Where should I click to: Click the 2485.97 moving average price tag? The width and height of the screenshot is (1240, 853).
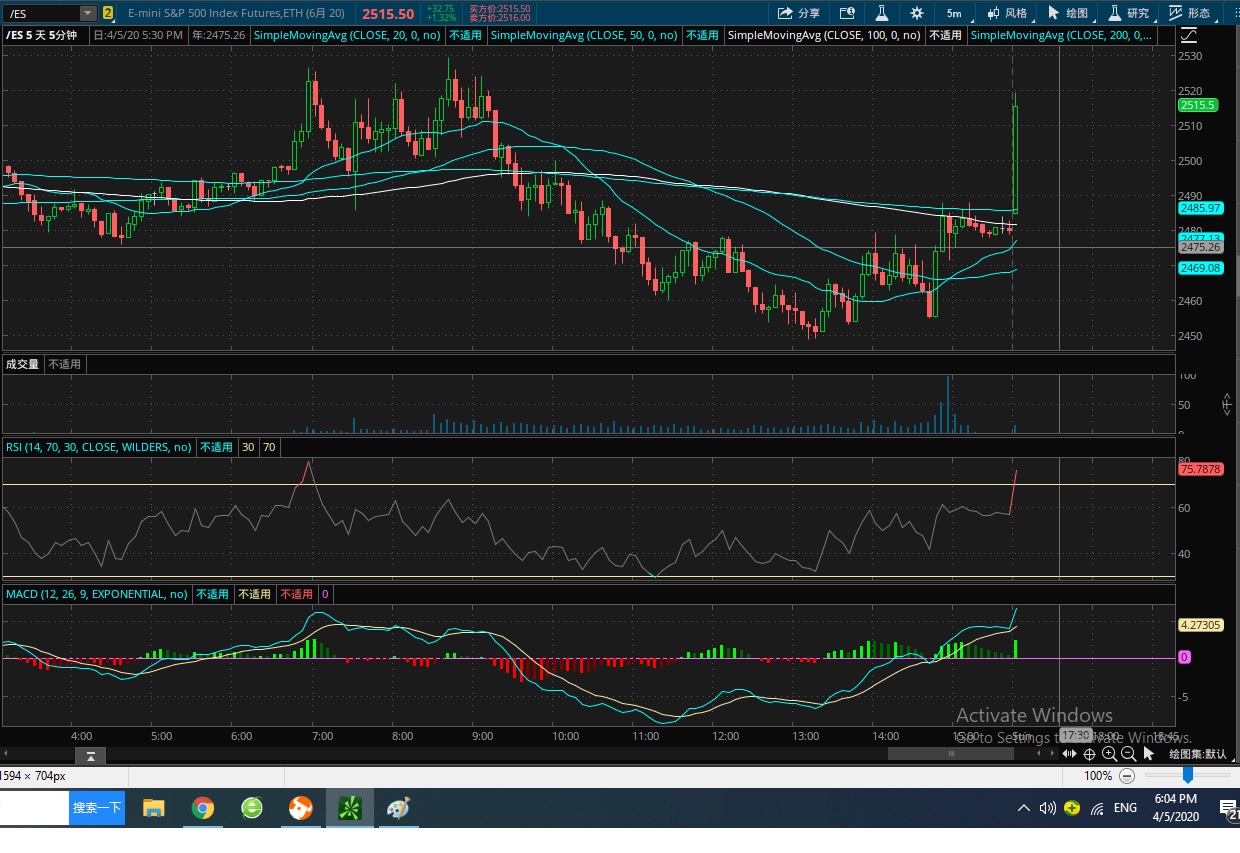point(1200,208)
